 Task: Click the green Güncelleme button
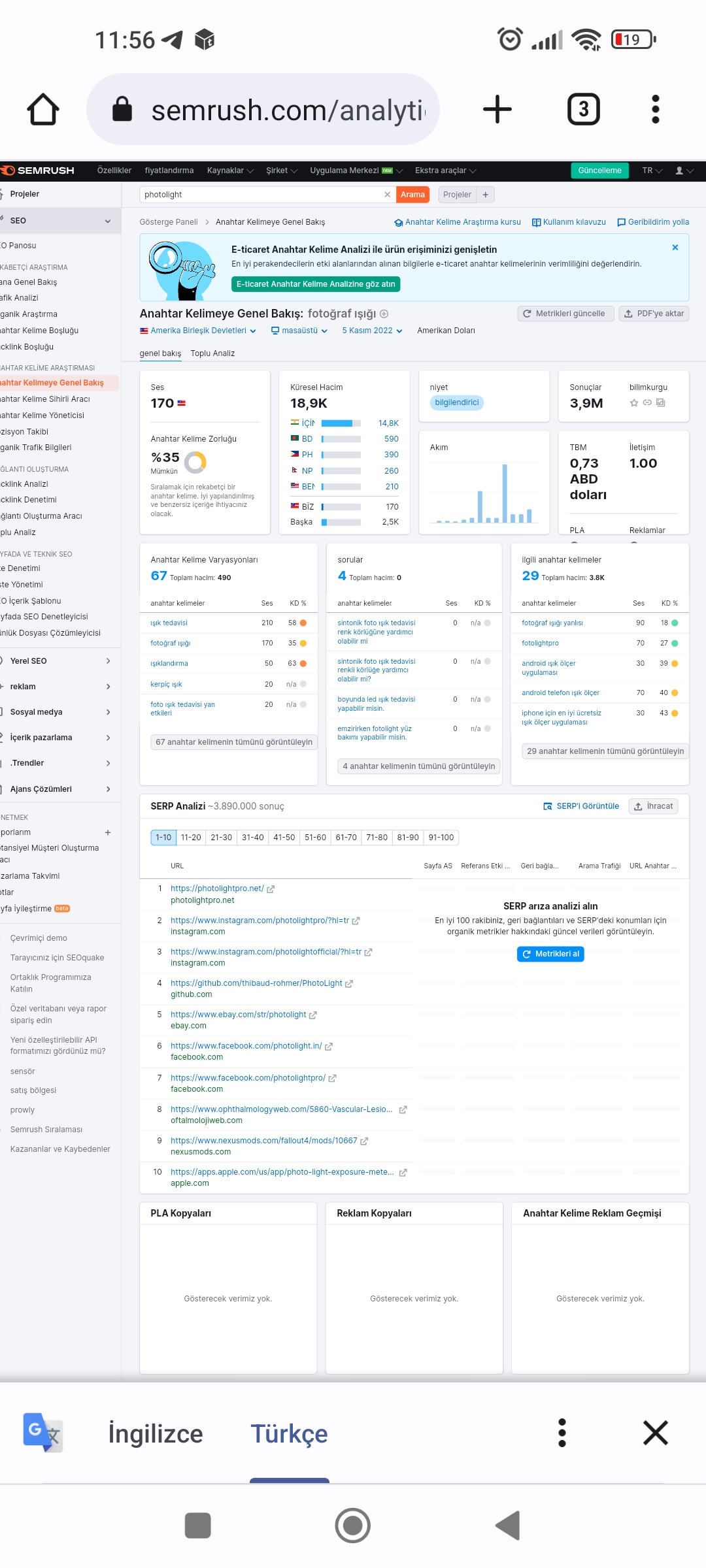(599, 171)
